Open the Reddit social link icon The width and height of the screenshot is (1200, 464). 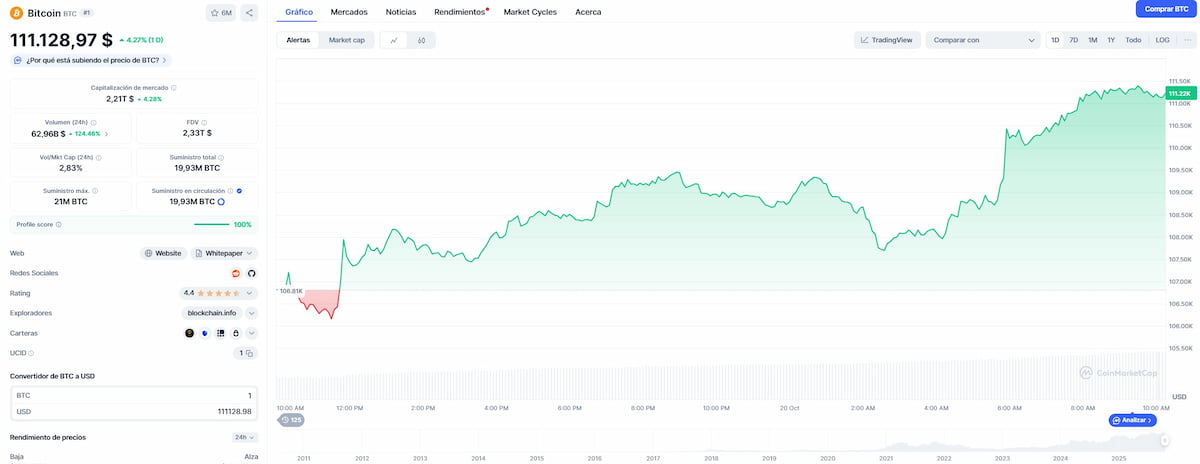(x=236, y=273)
